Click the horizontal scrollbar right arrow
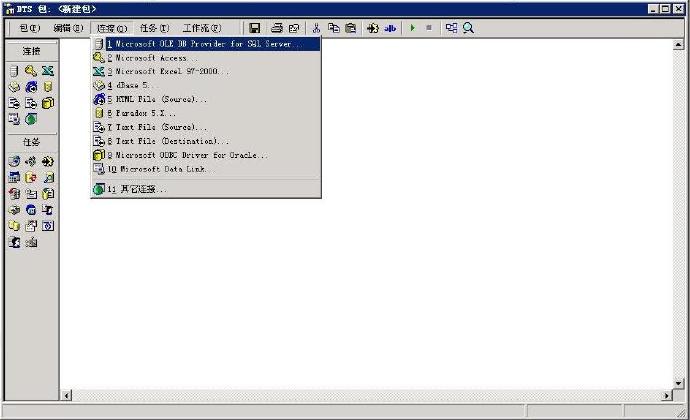 [667, 395]
